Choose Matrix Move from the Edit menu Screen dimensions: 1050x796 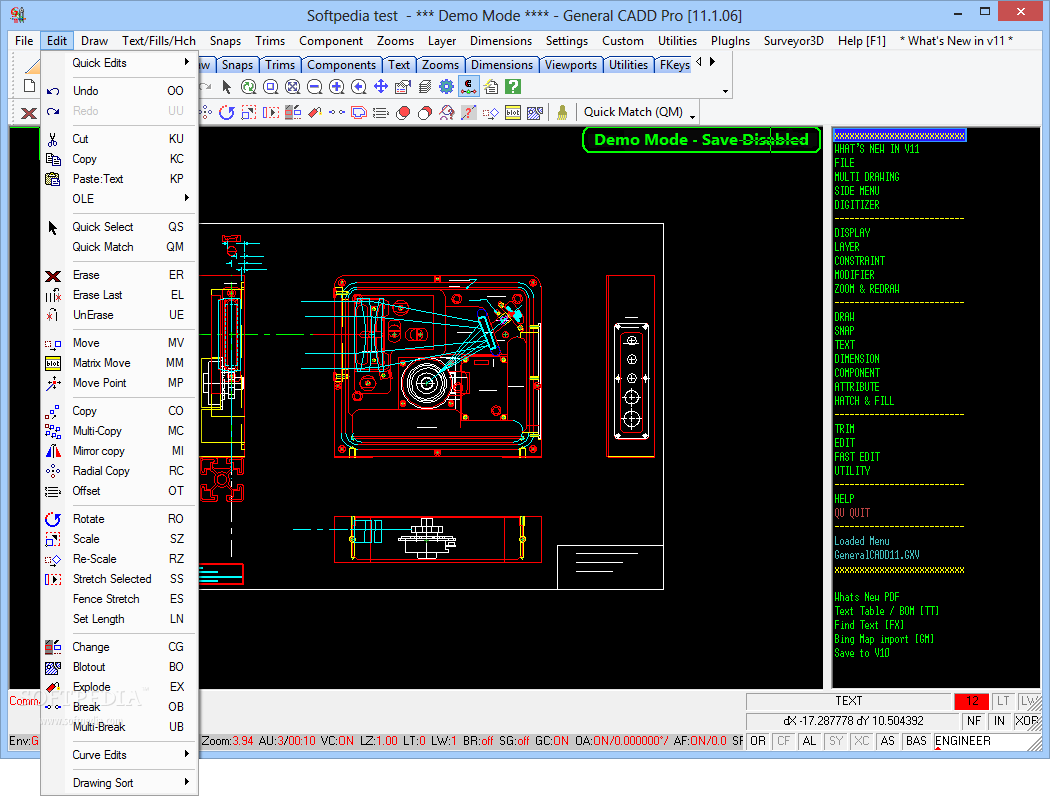point(119,363)
